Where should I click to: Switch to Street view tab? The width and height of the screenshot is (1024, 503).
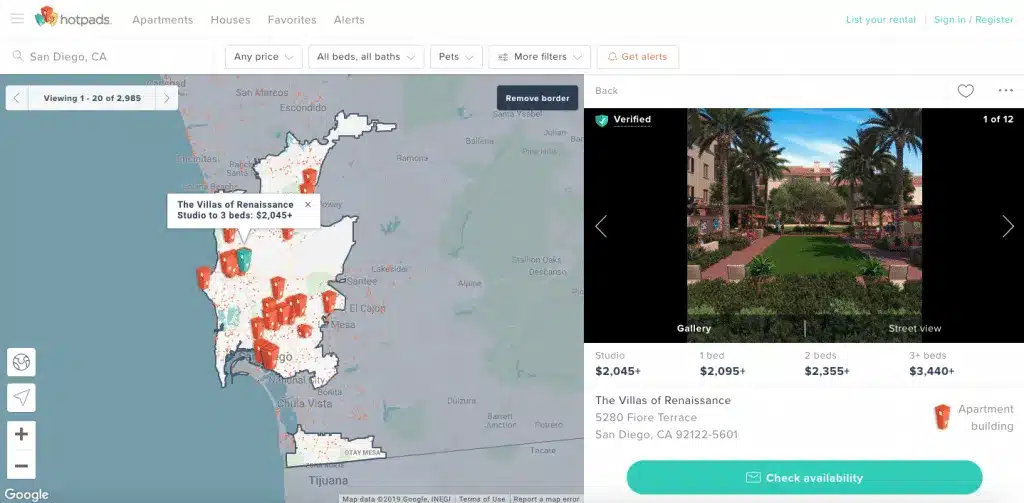[x=914, y=328]
